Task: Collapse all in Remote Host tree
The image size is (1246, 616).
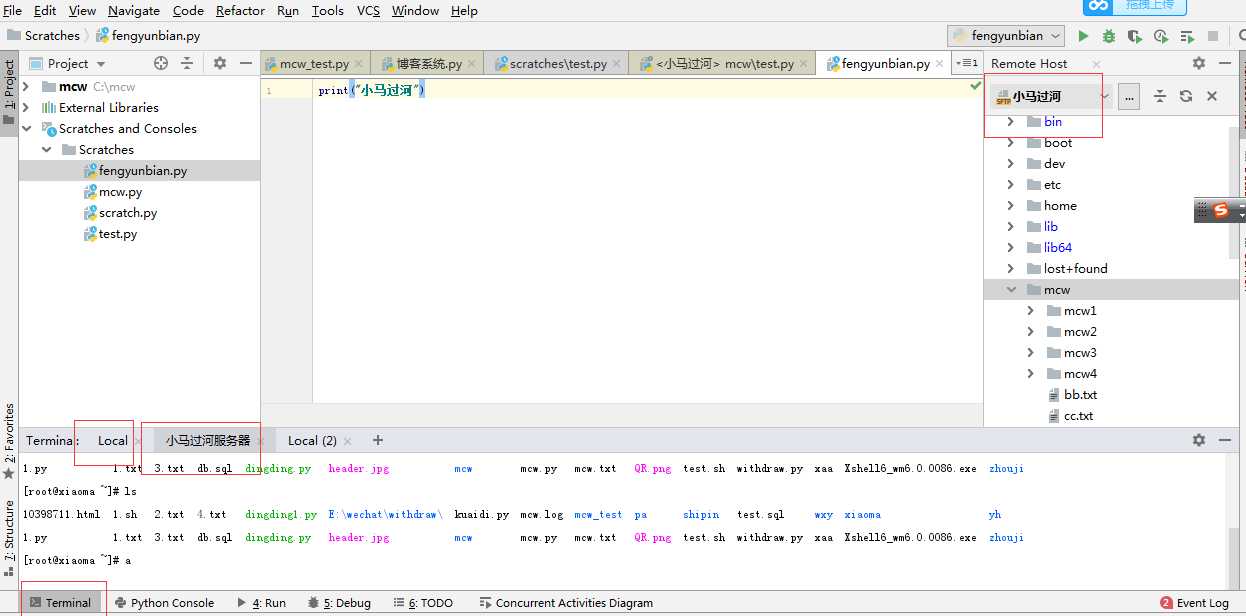Action: pos(1160,97)
